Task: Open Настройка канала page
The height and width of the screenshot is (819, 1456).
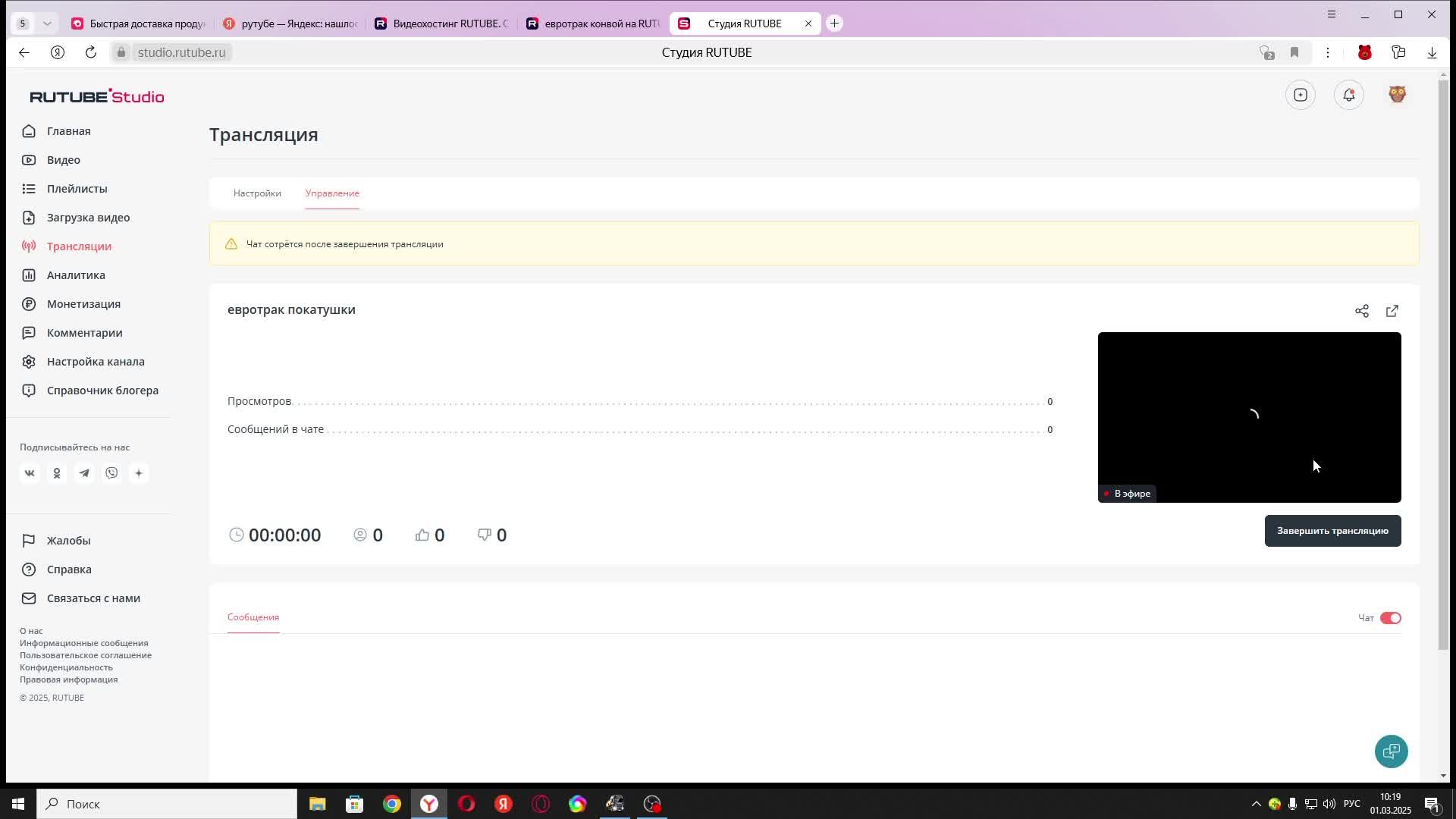Action: (x=96, y=362)
